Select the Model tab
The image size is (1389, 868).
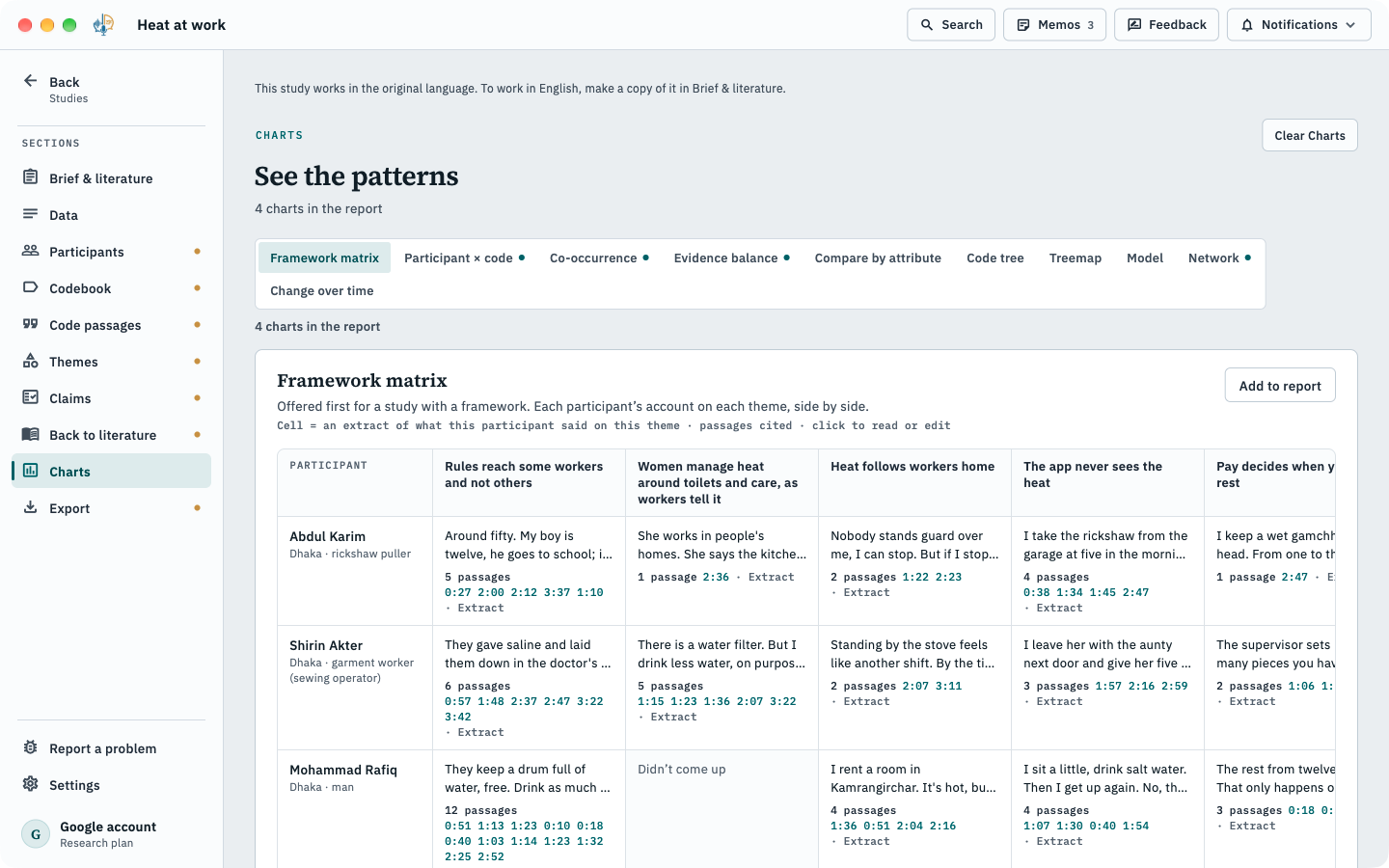pos(1145,258)
